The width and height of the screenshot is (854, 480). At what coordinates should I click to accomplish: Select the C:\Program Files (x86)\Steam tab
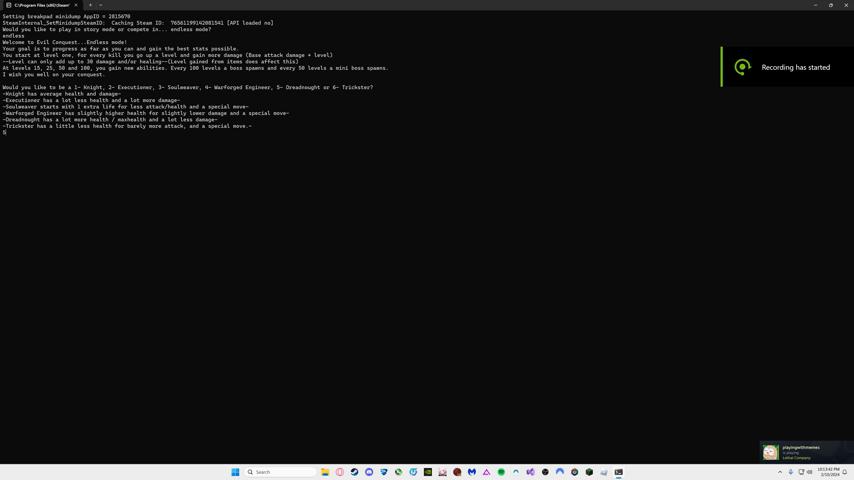click(40, 5)
